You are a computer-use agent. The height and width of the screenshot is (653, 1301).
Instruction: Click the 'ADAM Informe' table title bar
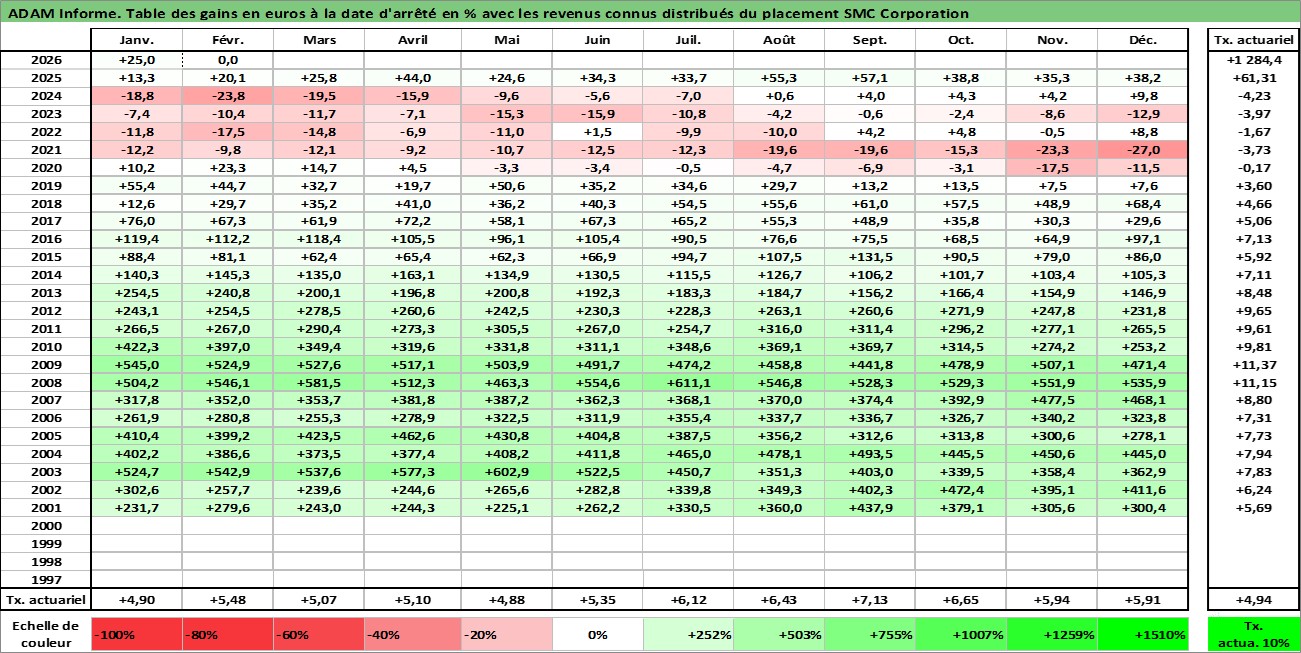tap(650, 13)
